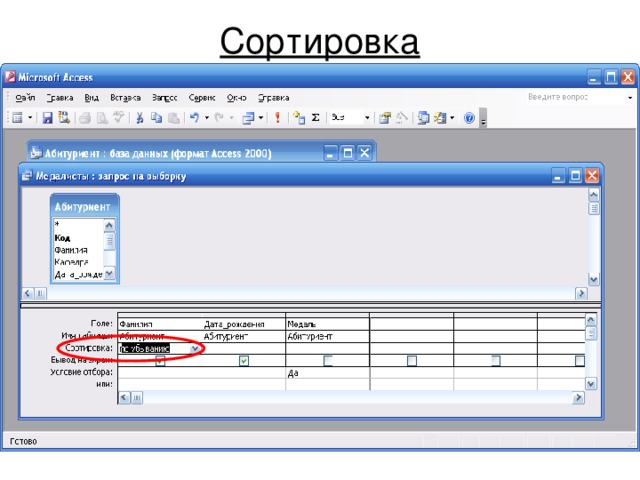Click the Медаль field cell in the grid
The image size is (640, 480).
tap(328, 324)
